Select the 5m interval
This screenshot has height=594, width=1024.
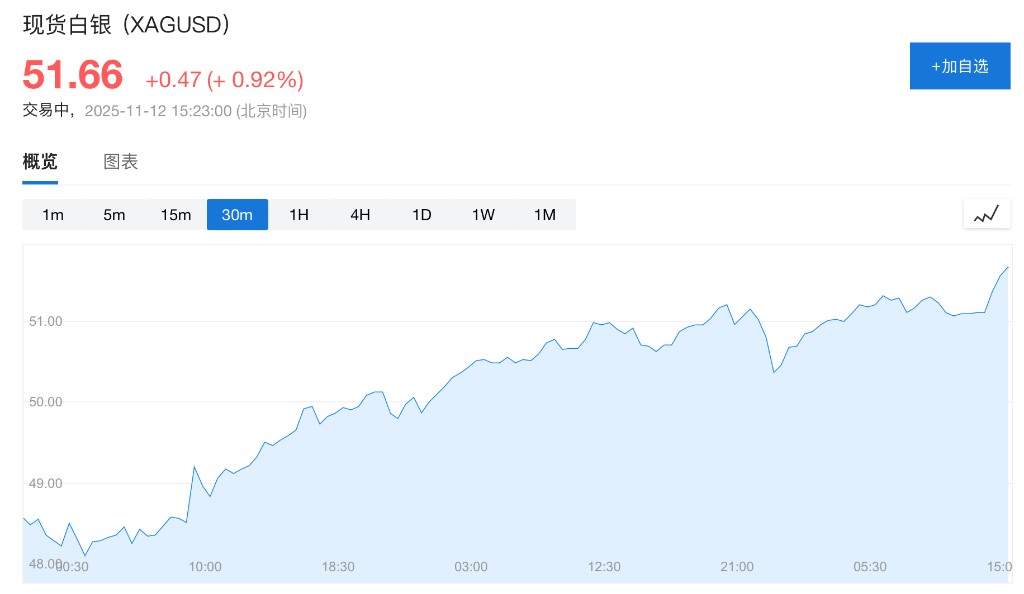click(x=114, y=215)
